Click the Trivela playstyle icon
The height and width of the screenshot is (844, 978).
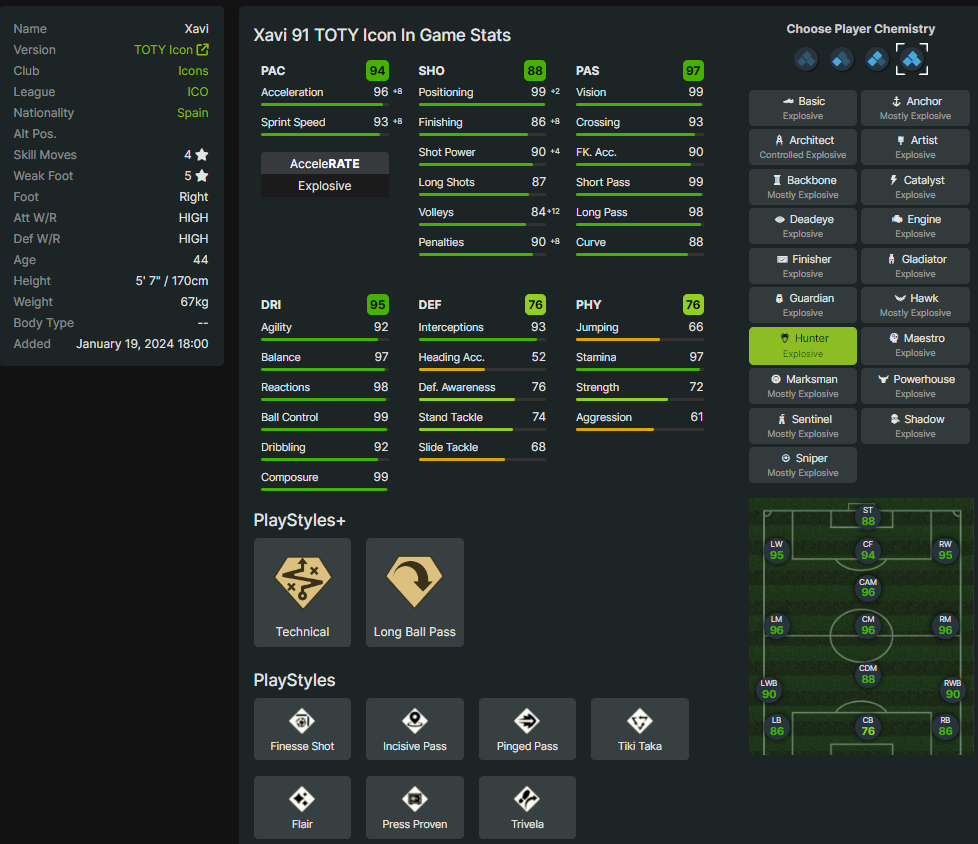click(527, 799)
